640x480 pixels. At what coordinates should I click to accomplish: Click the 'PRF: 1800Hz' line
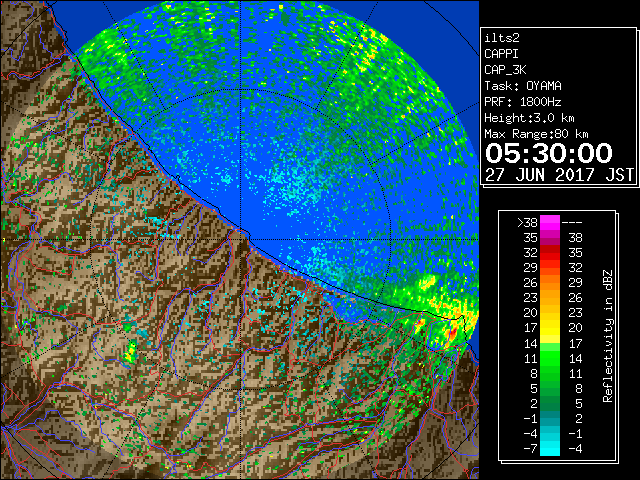pyautogui.click(x=523, y=102)
